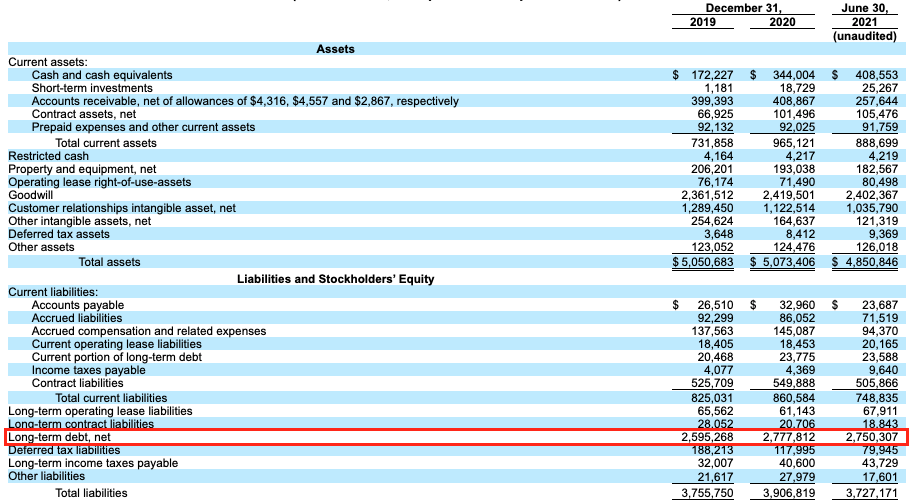This screenshot has height=501, width=911.
Task: Click the Total assets 2019 value $5,050,683
Action: tap(703, 262)
